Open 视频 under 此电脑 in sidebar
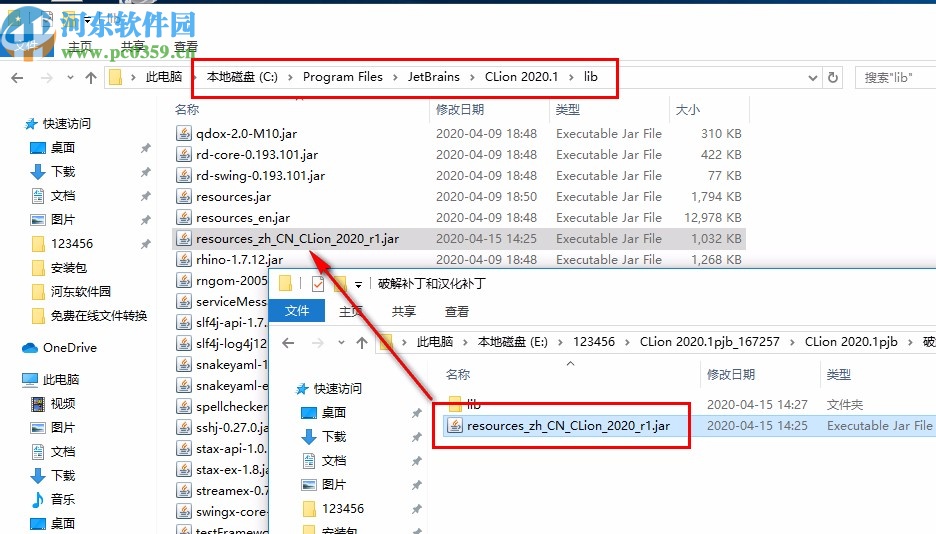The image size is (936, 534). 62,403
